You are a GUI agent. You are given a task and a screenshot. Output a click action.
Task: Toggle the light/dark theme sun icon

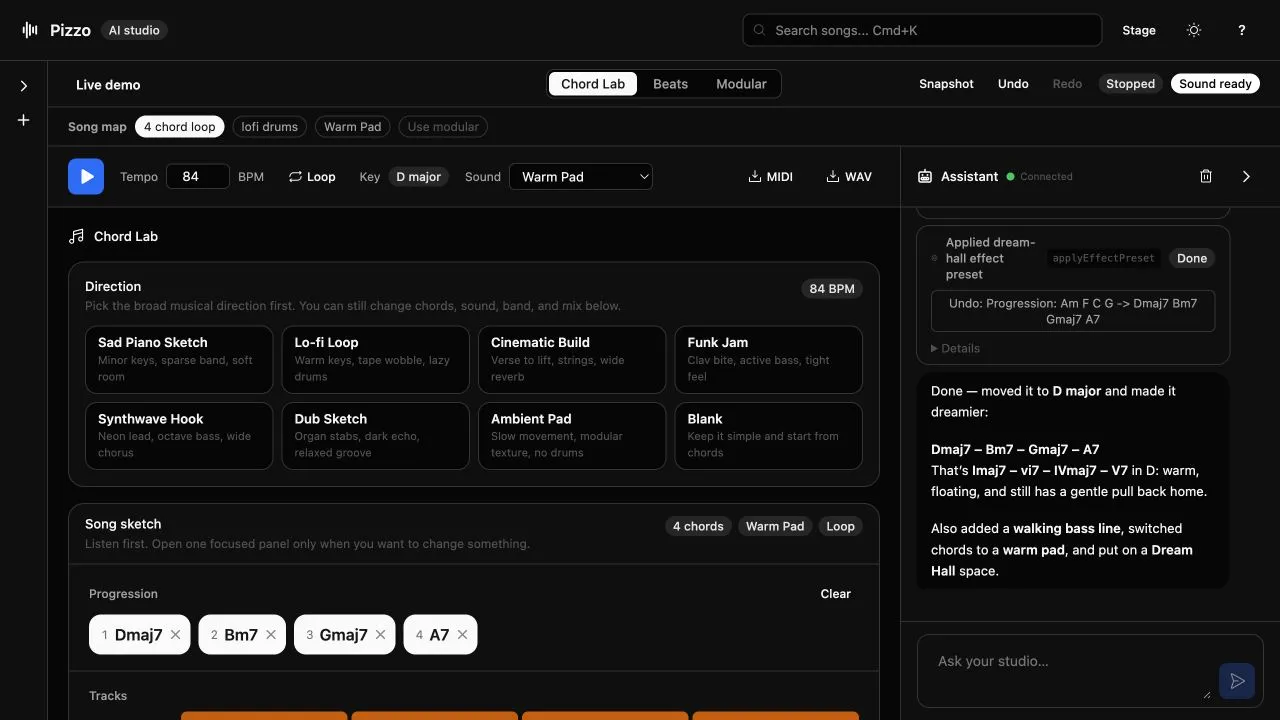(x=1193, y=30)
